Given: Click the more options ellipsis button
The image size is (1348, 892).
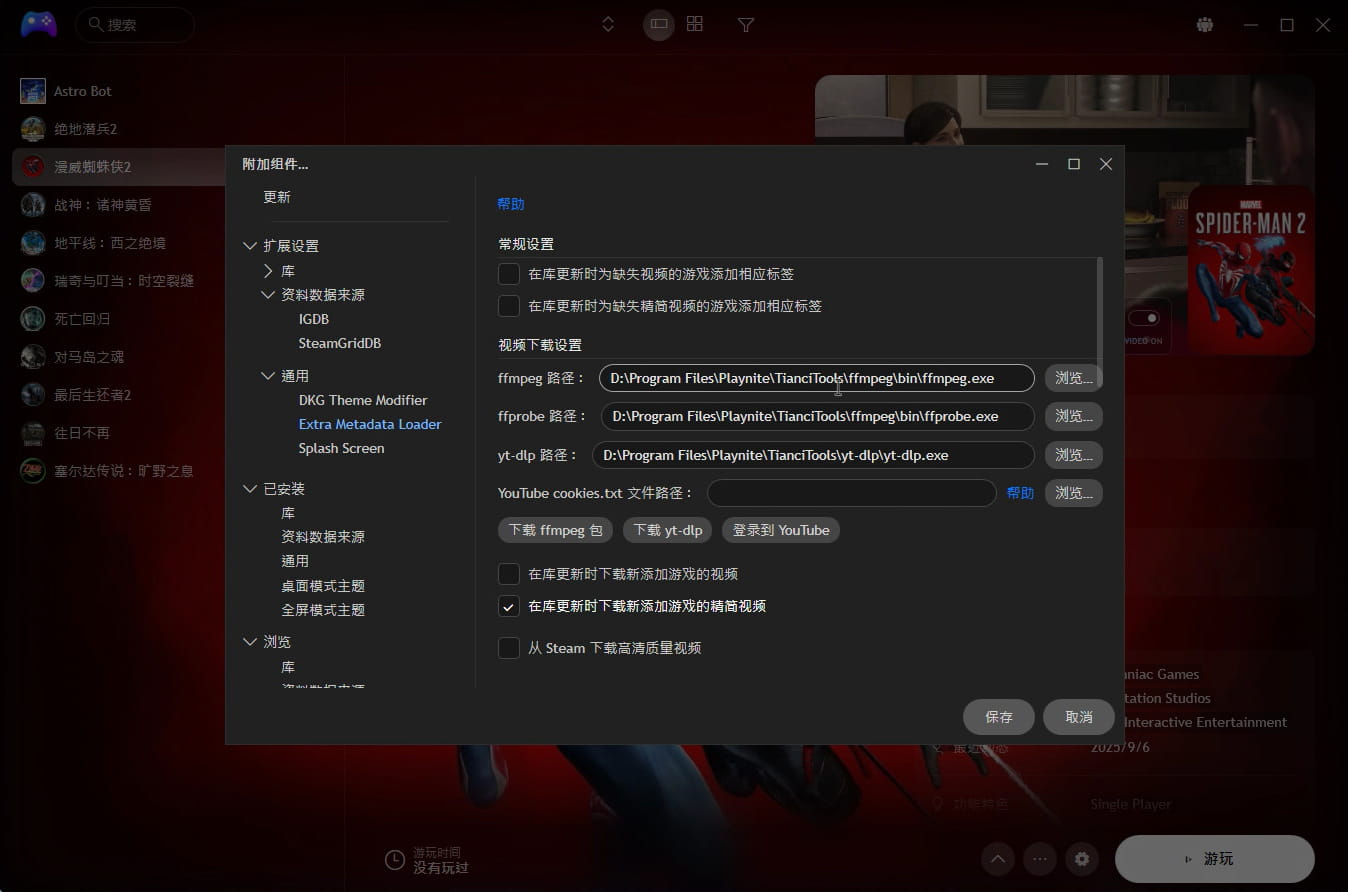Looking at the screenshot, I should click(1040, 859).
